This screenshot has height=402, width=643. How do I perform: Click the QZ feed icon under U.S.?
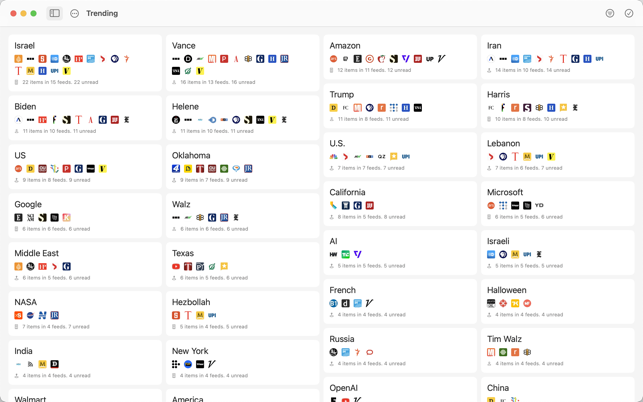(x=382, y=157)
